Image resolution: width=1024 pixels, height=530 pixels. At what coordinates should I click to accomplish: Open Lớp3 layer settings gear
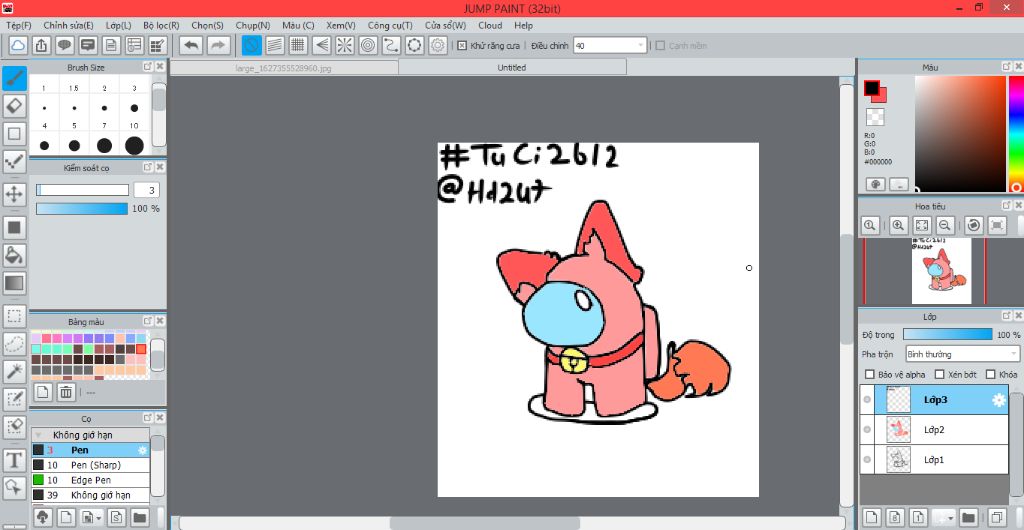click(x=999, y=400)
